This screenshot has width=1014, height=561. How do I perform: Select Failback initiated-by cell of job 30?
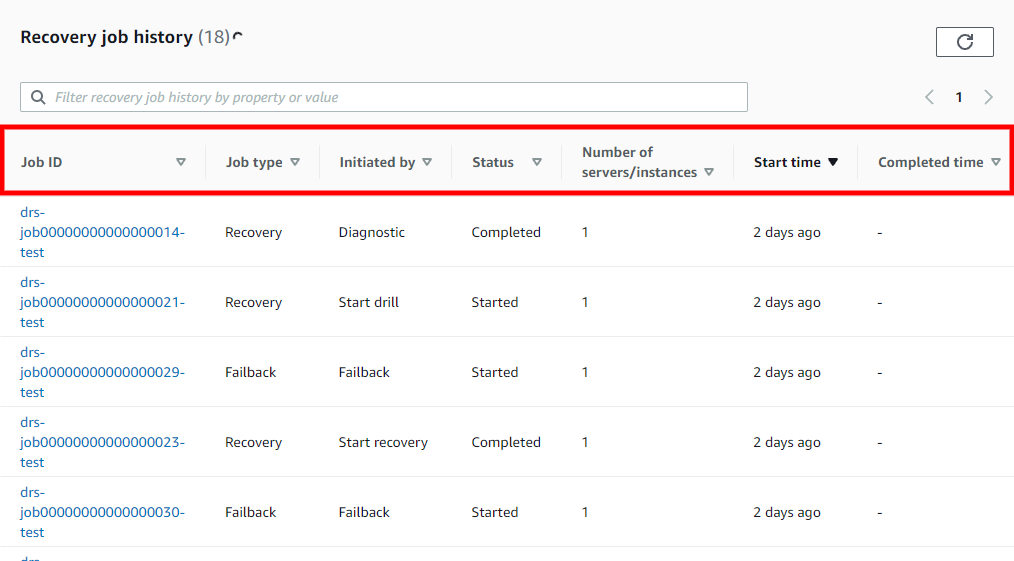[x=364, y=512]
